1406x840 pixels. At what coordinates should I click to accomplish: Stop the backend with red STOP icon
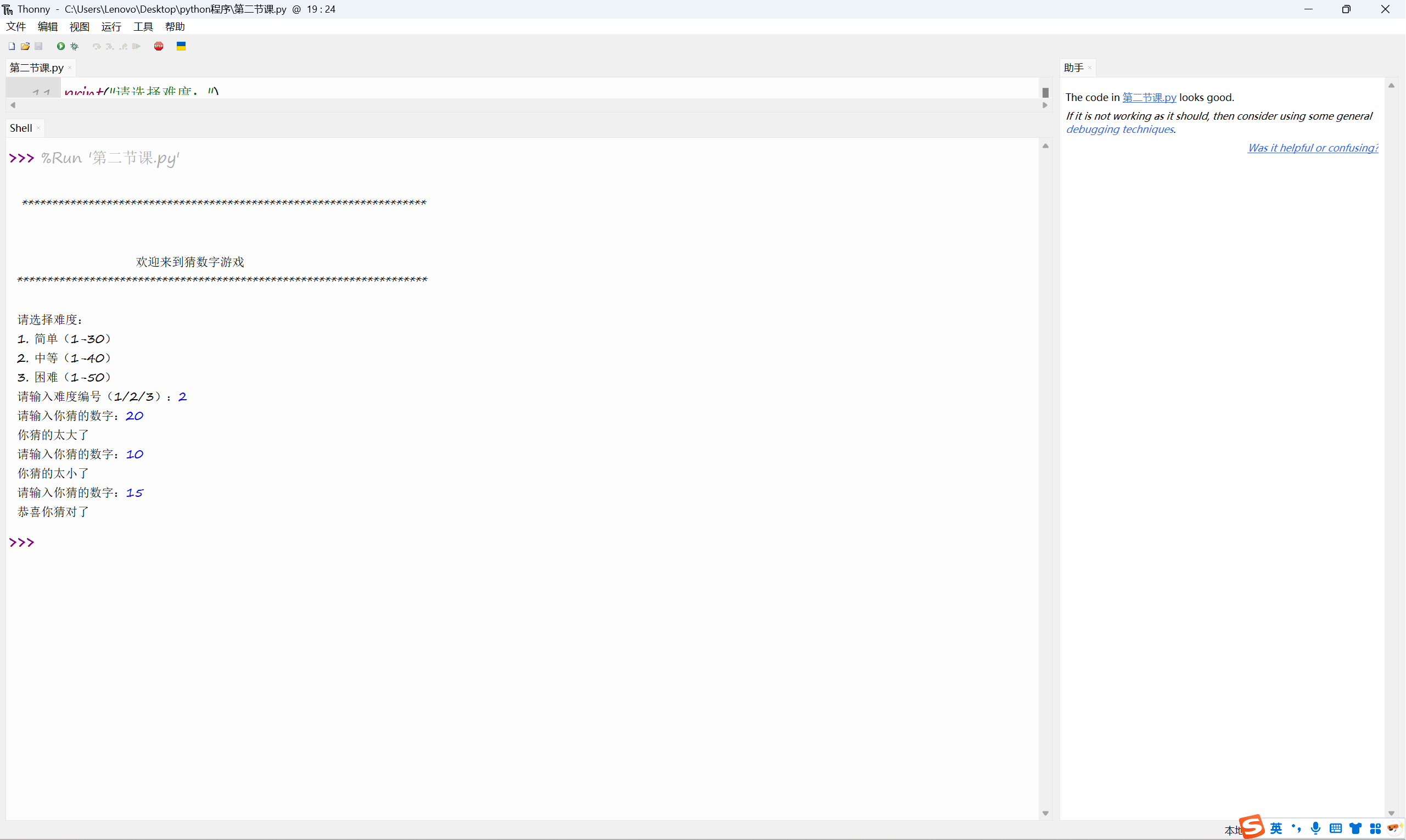click(159, 47)
